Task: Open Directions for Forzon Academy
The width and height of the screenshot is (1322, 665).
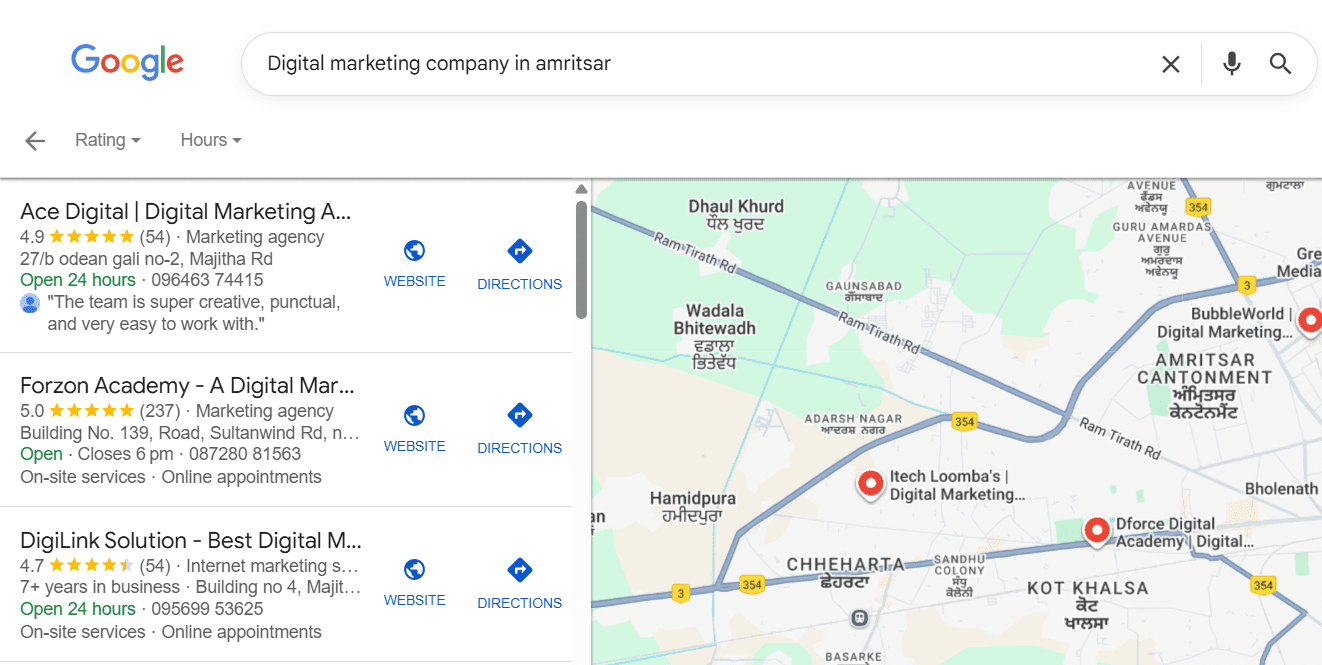Action: coord(519,416)
